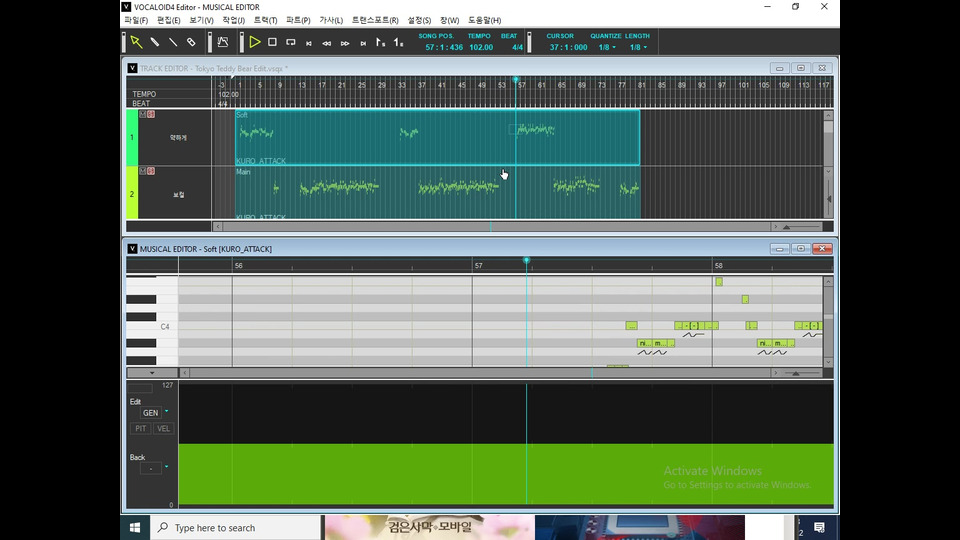Screen dimensions: 960x540
Task: Jump to song start
Action: (x=309, y=43)
